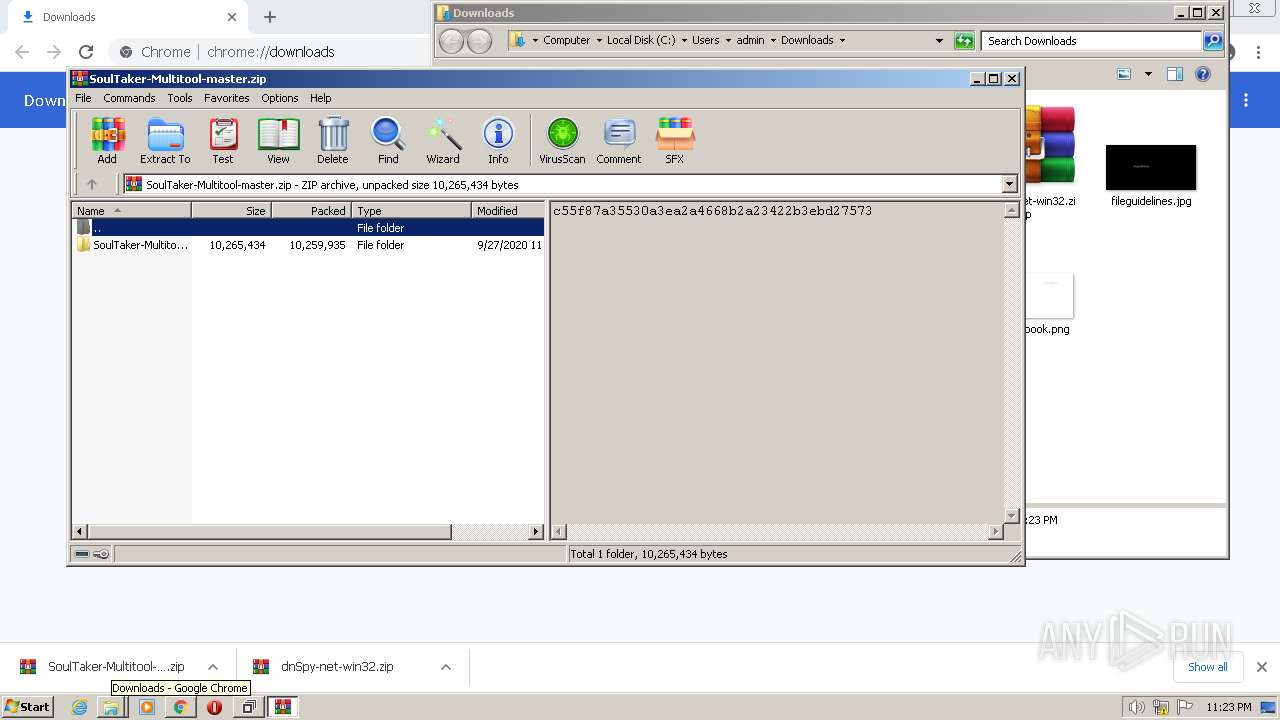Screen dimensions: 1280x720
Task: Close the Chrome downloads shelf
Action: [x=1261, y=667]
